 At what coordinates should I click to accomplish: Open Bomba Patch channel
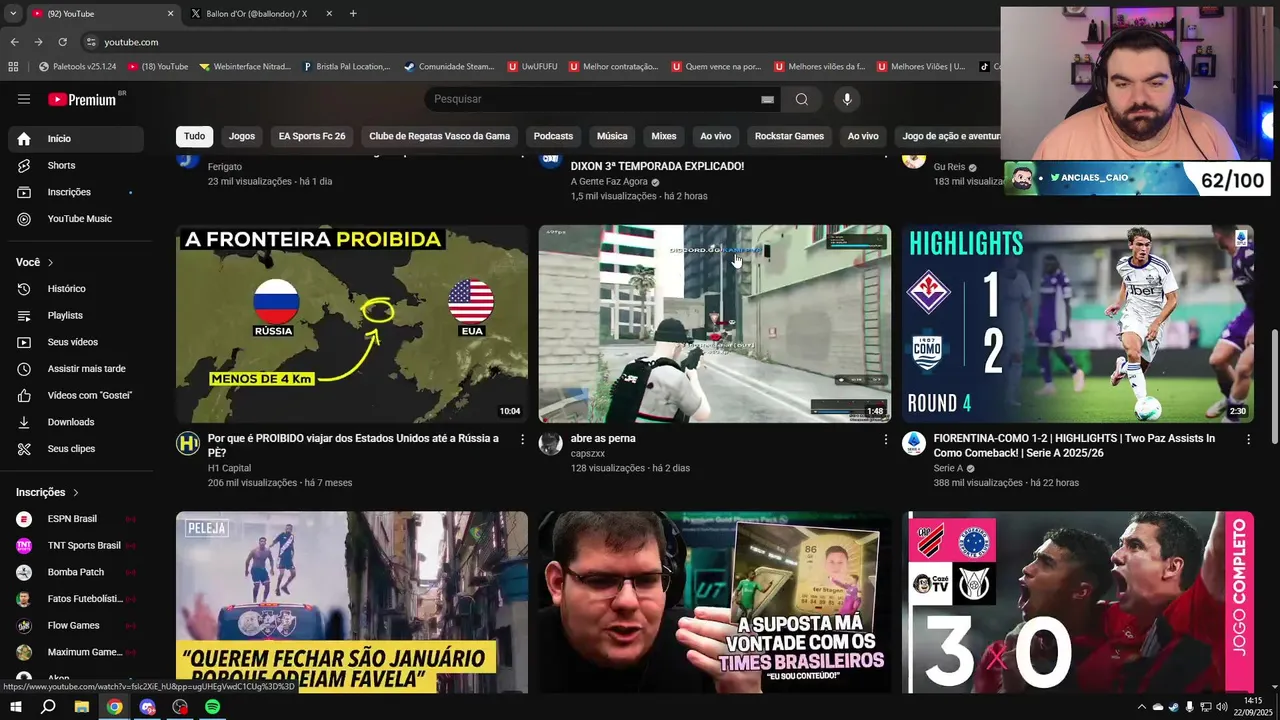pos(76,572)
